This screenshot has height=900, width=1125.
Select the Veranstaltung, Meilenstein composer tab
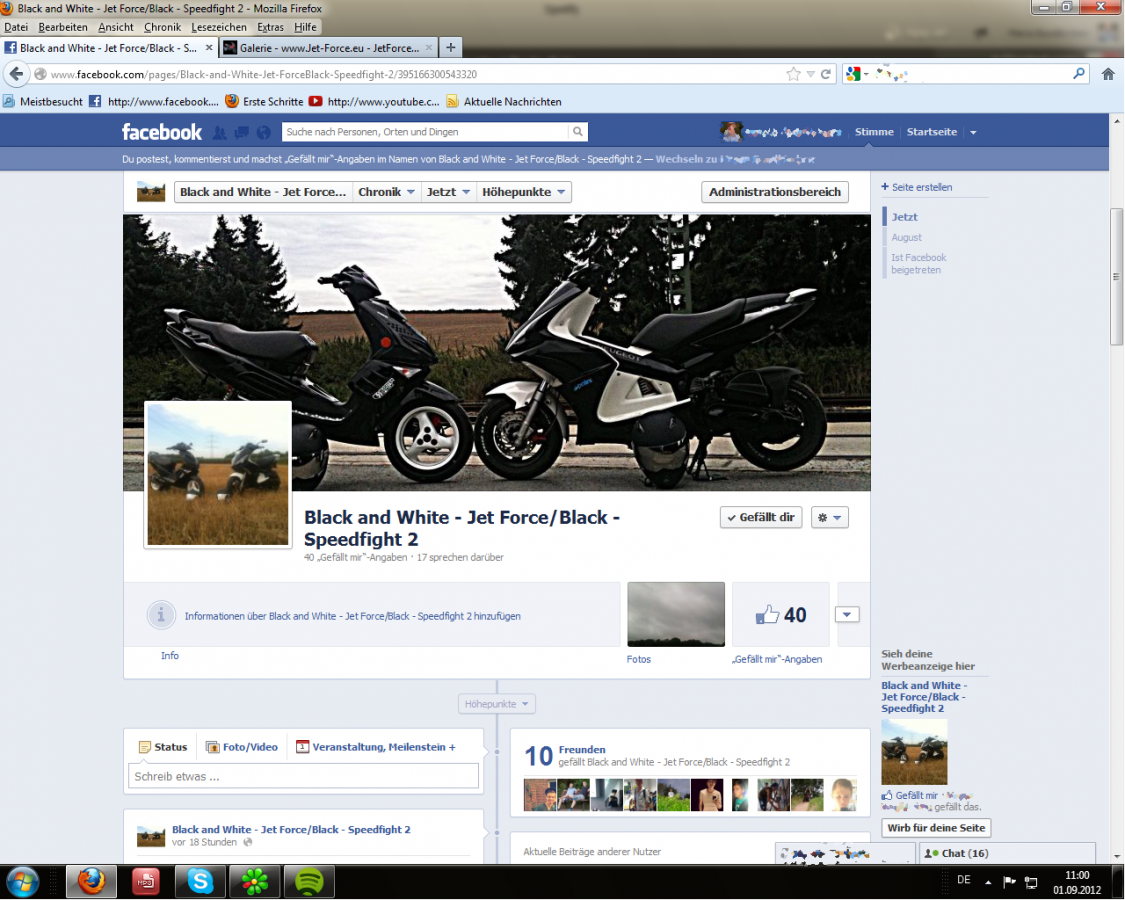click(x=375, y=747)
